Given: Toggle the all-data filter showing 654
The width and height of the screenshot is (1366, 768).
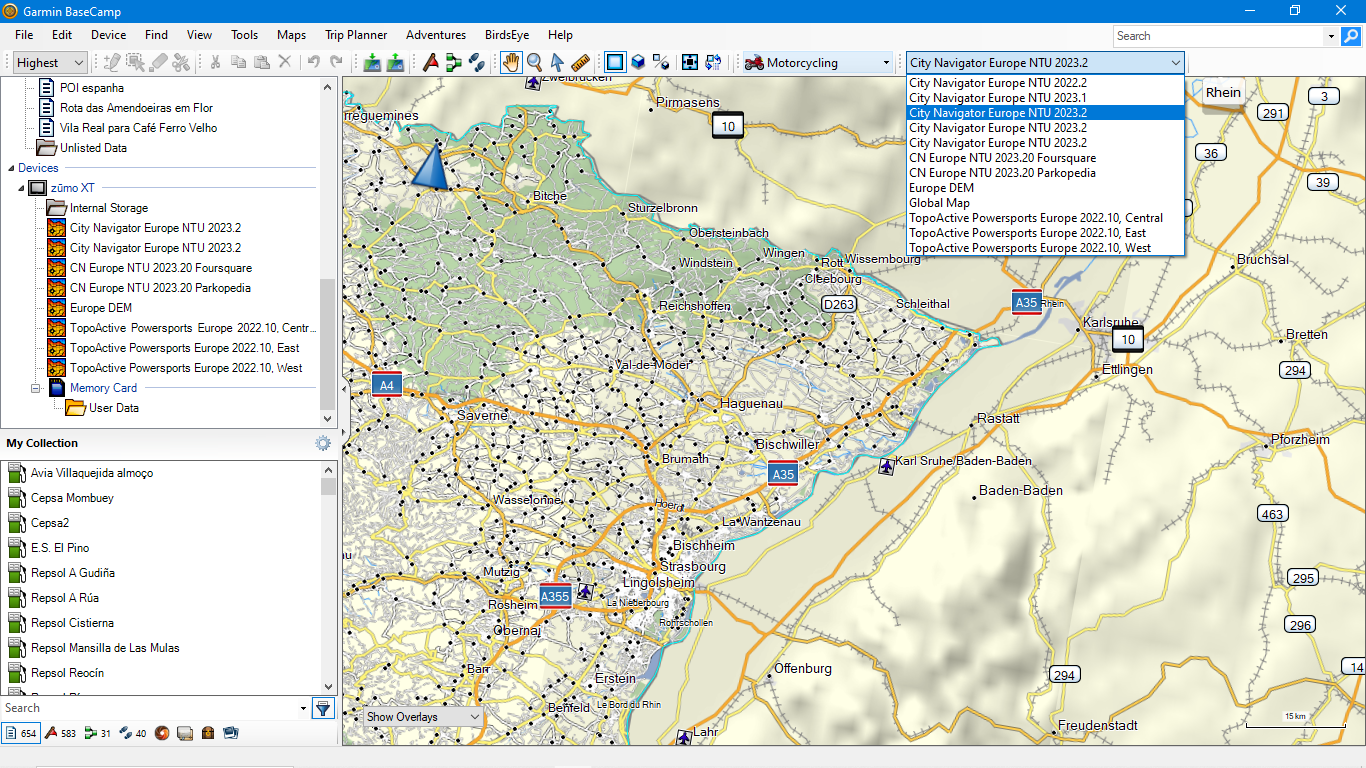Looking at the screenshot, I should point(21,733).
